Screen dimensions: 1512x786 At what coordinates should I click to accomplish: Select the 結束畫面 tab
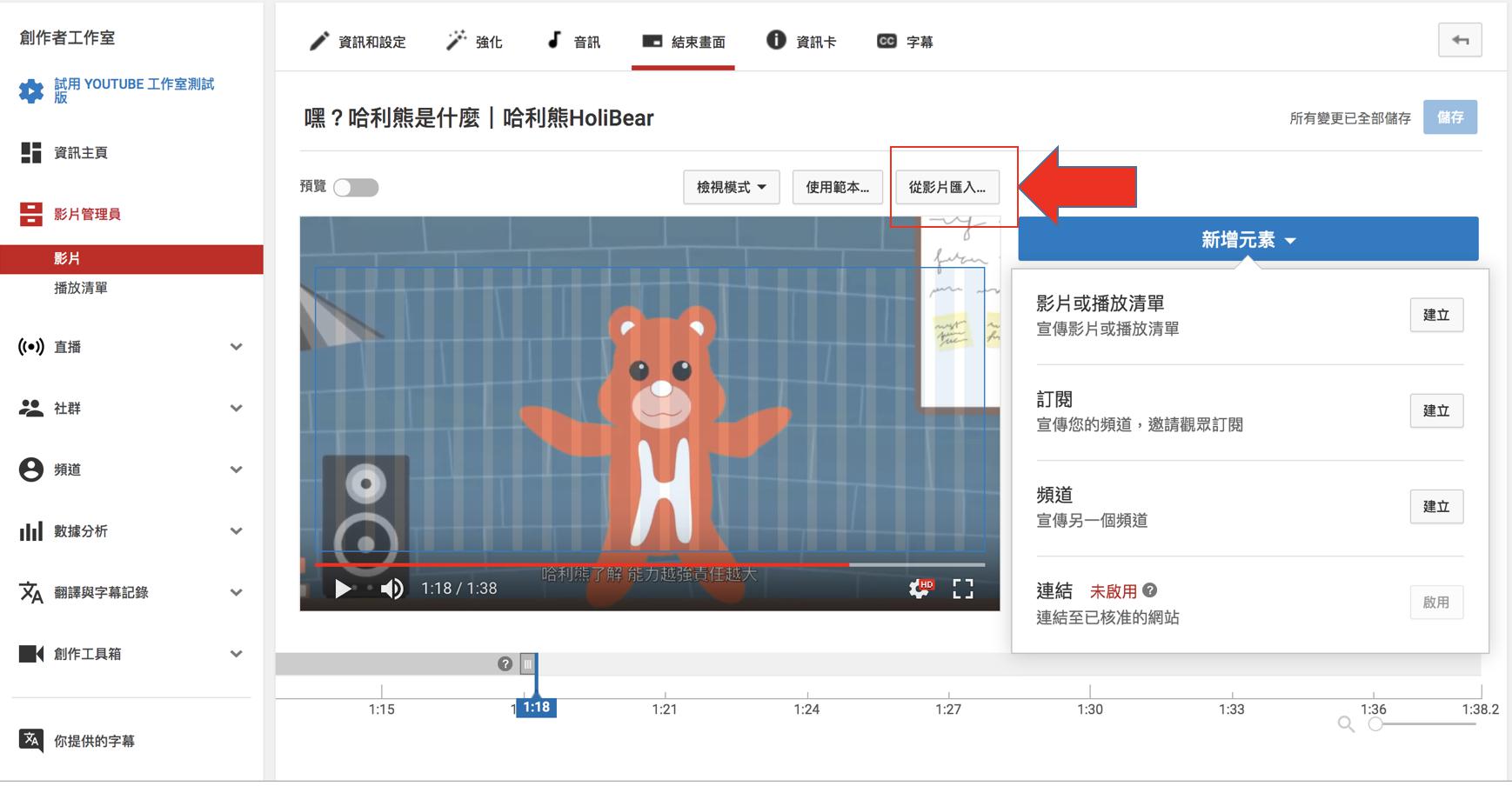683,42
